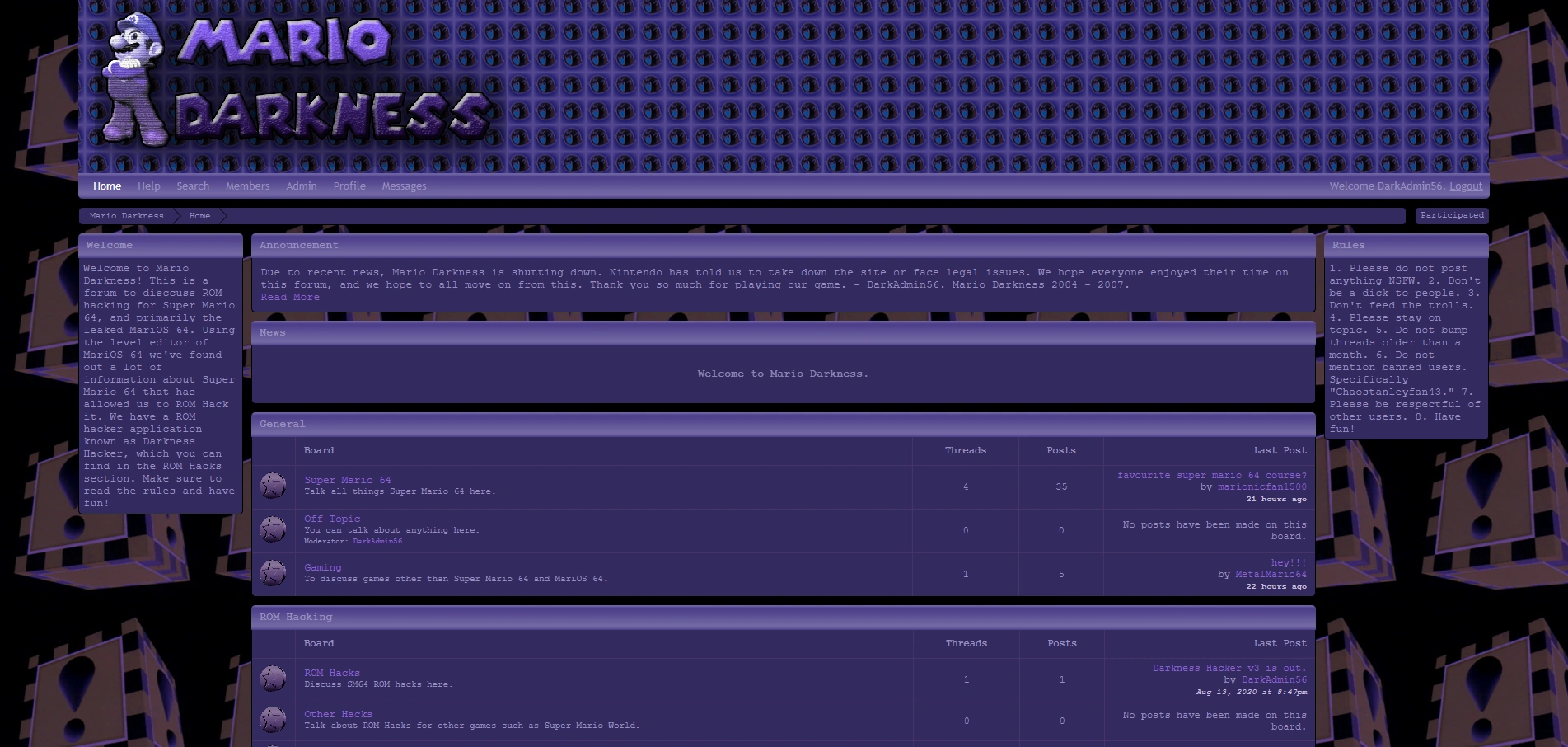Click the General category header
Viewport: 1568px width, 747px height.
[x=783, y=425]
